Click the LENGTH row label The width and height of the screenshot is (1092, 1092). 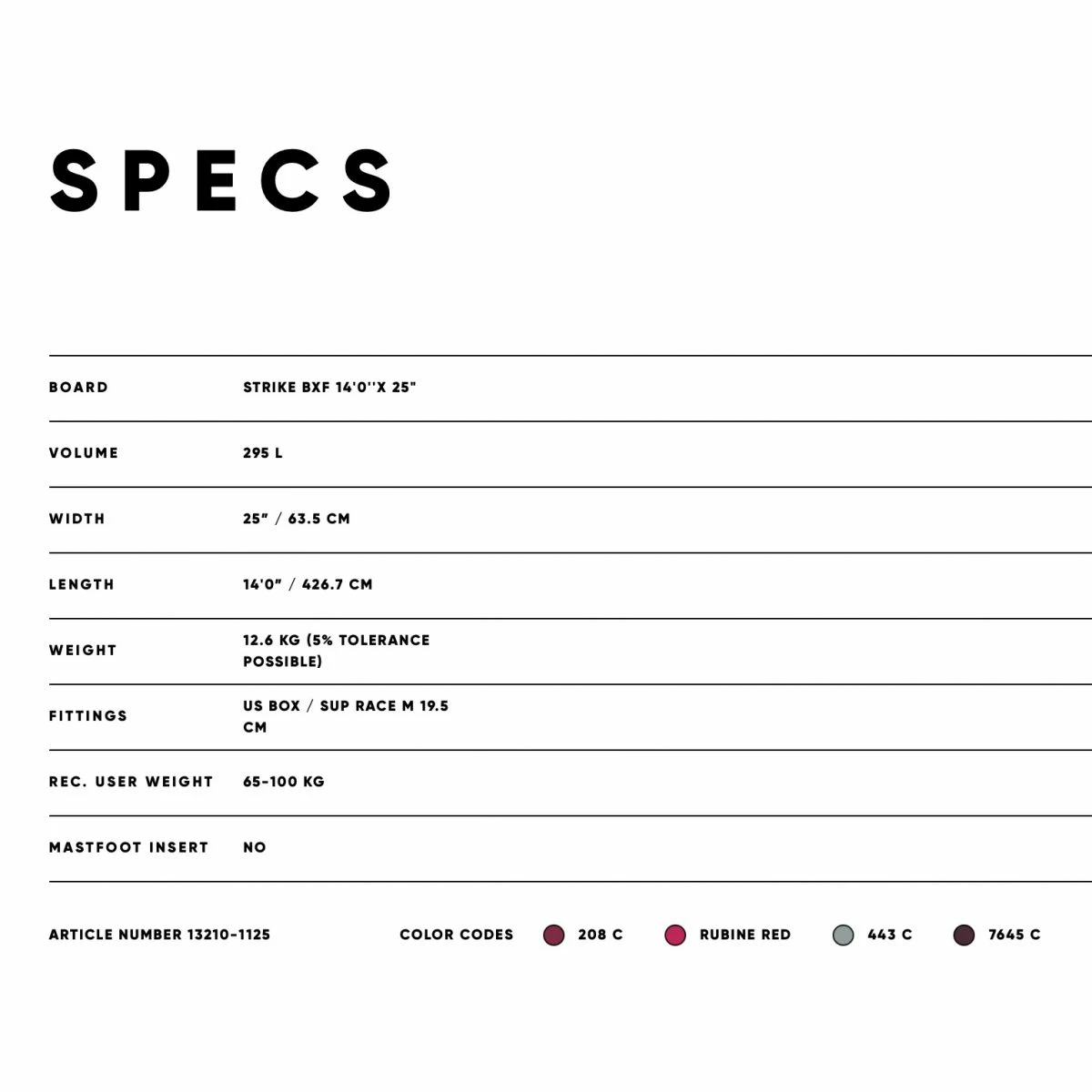coord(82,584)
